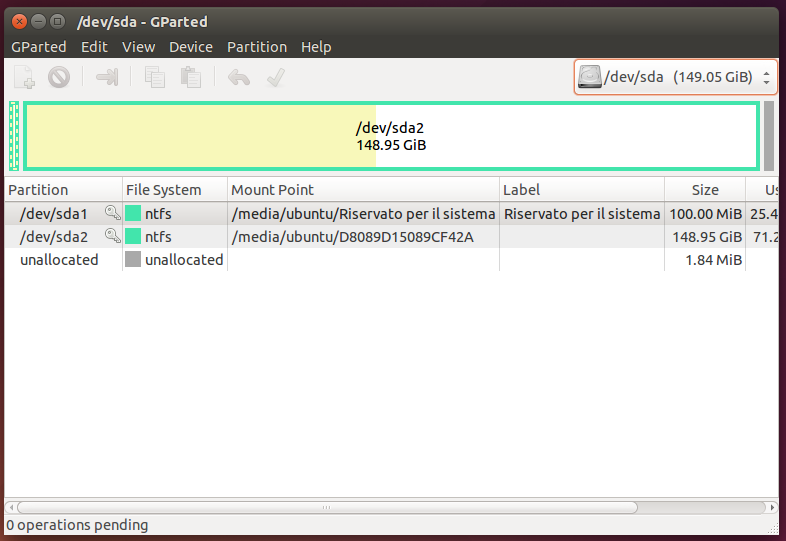Open the /dev/sda device dropdown
This screenshot has height=541, width=786.
[x=675, y=77]
